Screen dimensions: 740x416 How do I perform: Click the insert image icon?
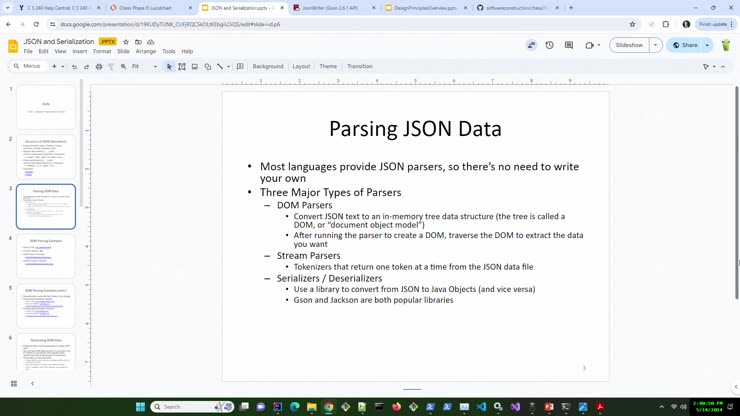click(x=195, y=67)
